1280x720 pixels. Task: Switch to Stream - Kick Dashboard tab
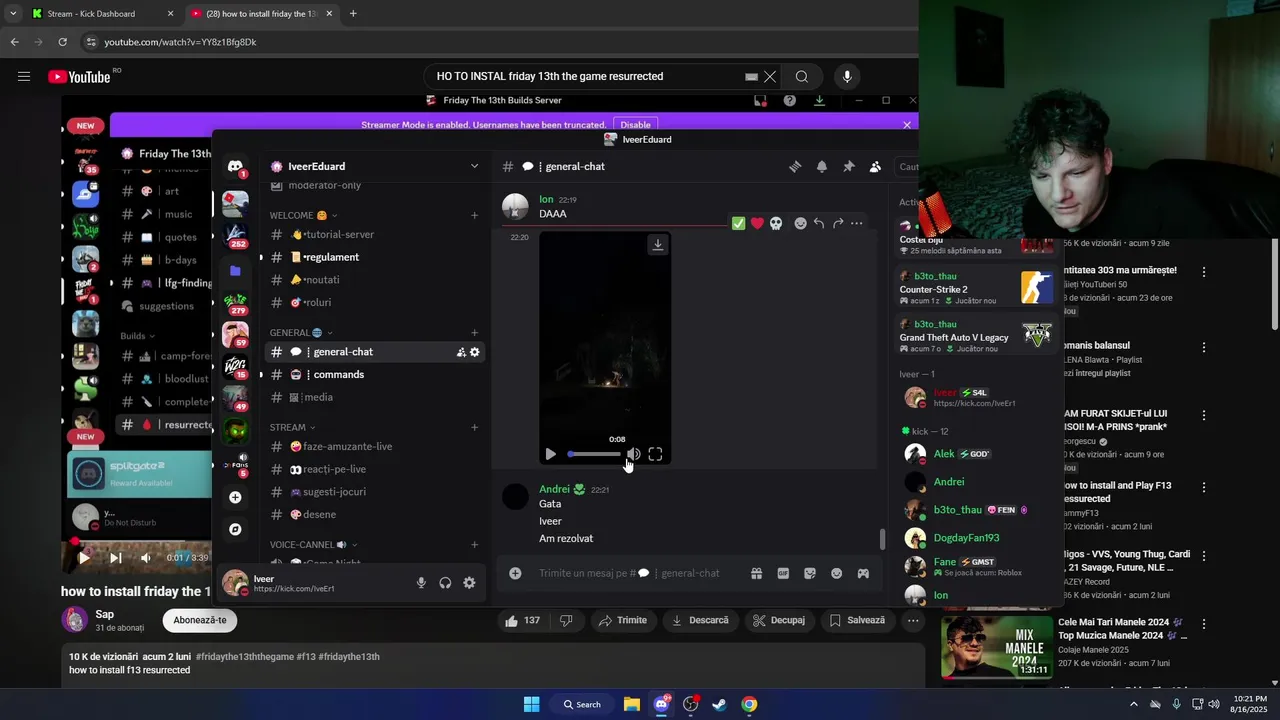92,14
